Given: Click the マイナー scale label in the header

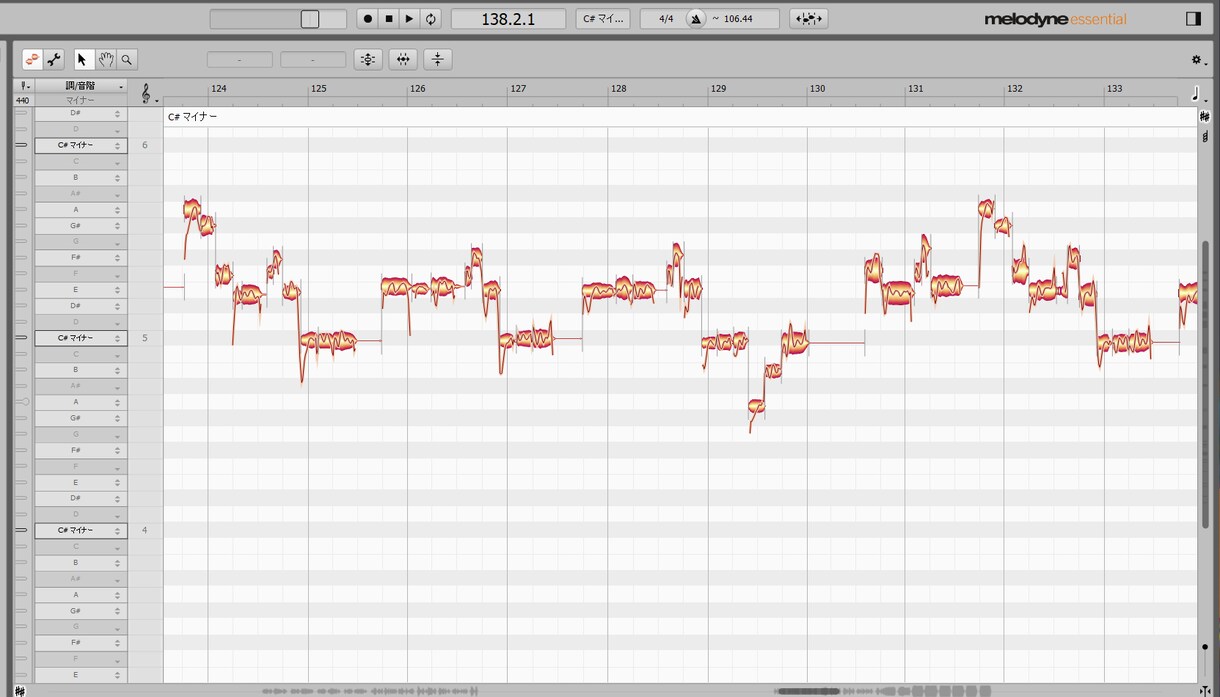Looking at the screenshot, I should [x=81, y=100].
